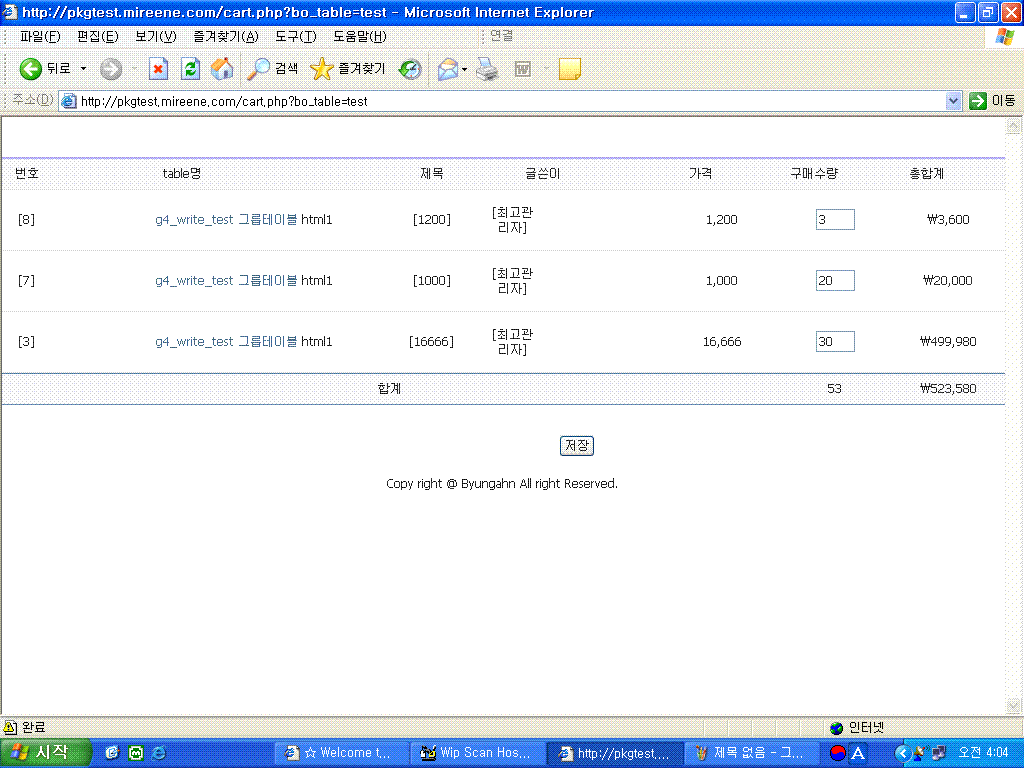Open g4_write_test link in row [8]

[194, 220]
